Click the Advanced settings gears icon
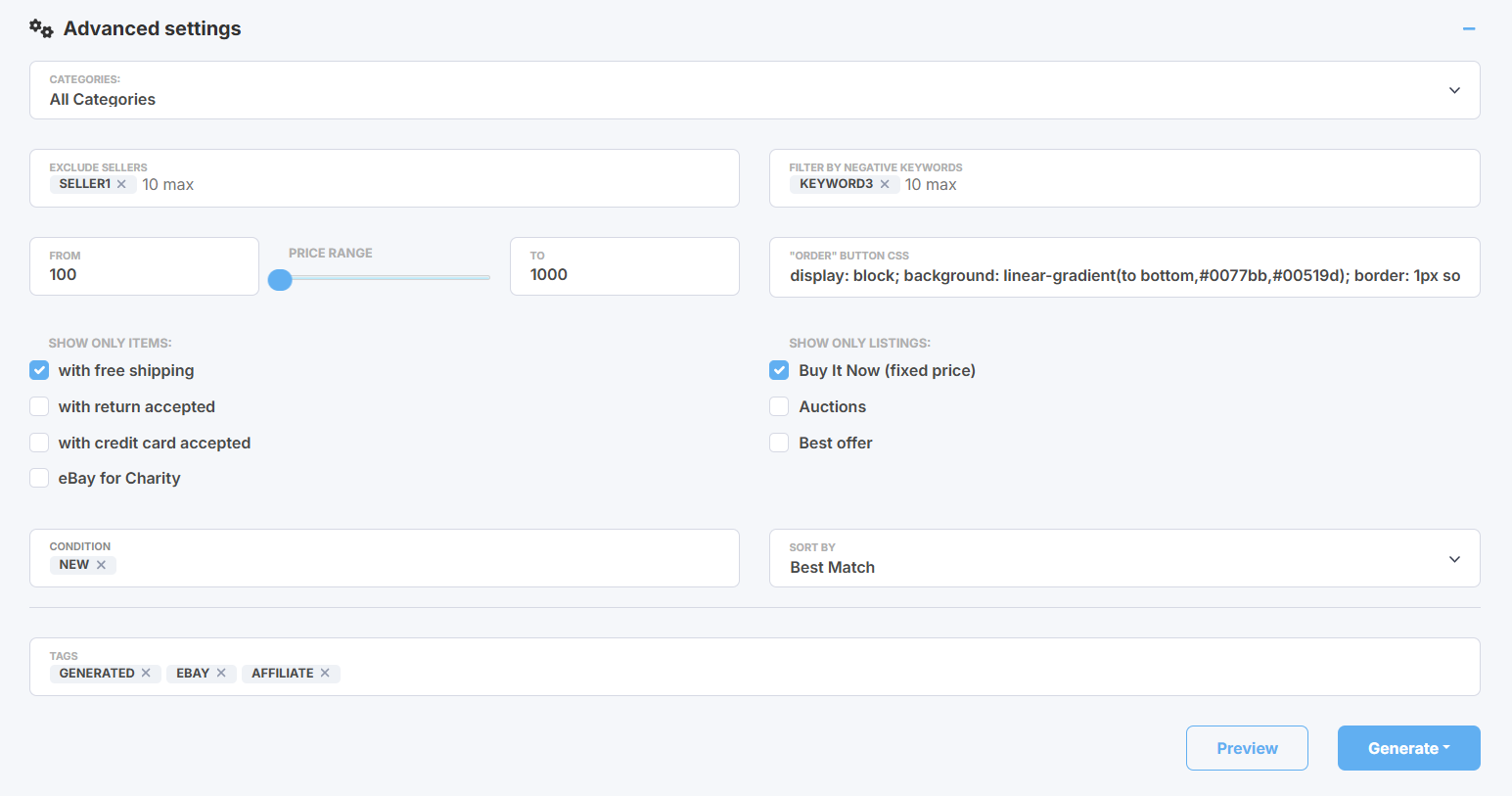The width and height of the screenshot is (1512, 796). [x=41, y=28]
